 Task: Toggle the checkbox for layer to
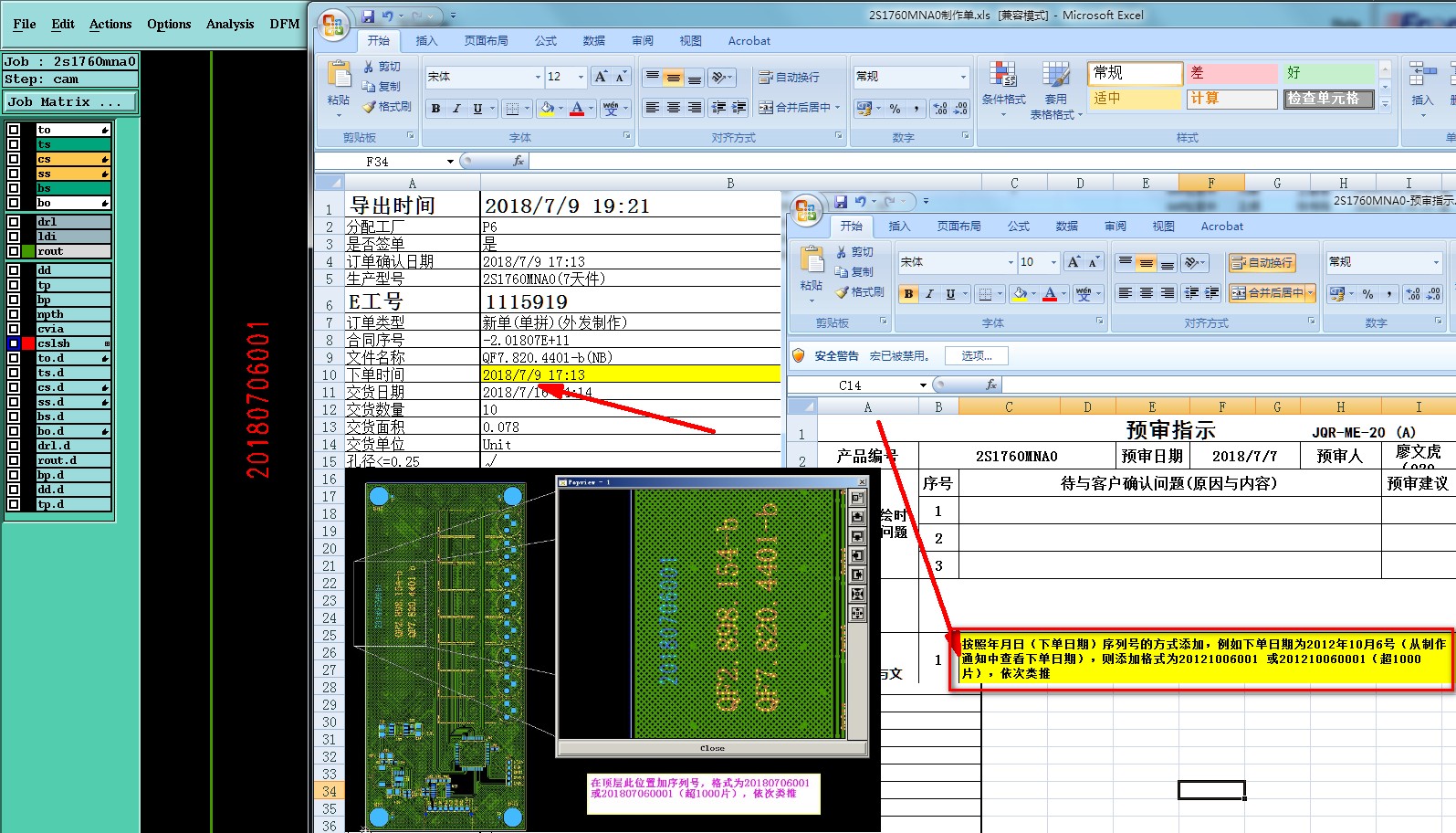click(x=14, y=130)
